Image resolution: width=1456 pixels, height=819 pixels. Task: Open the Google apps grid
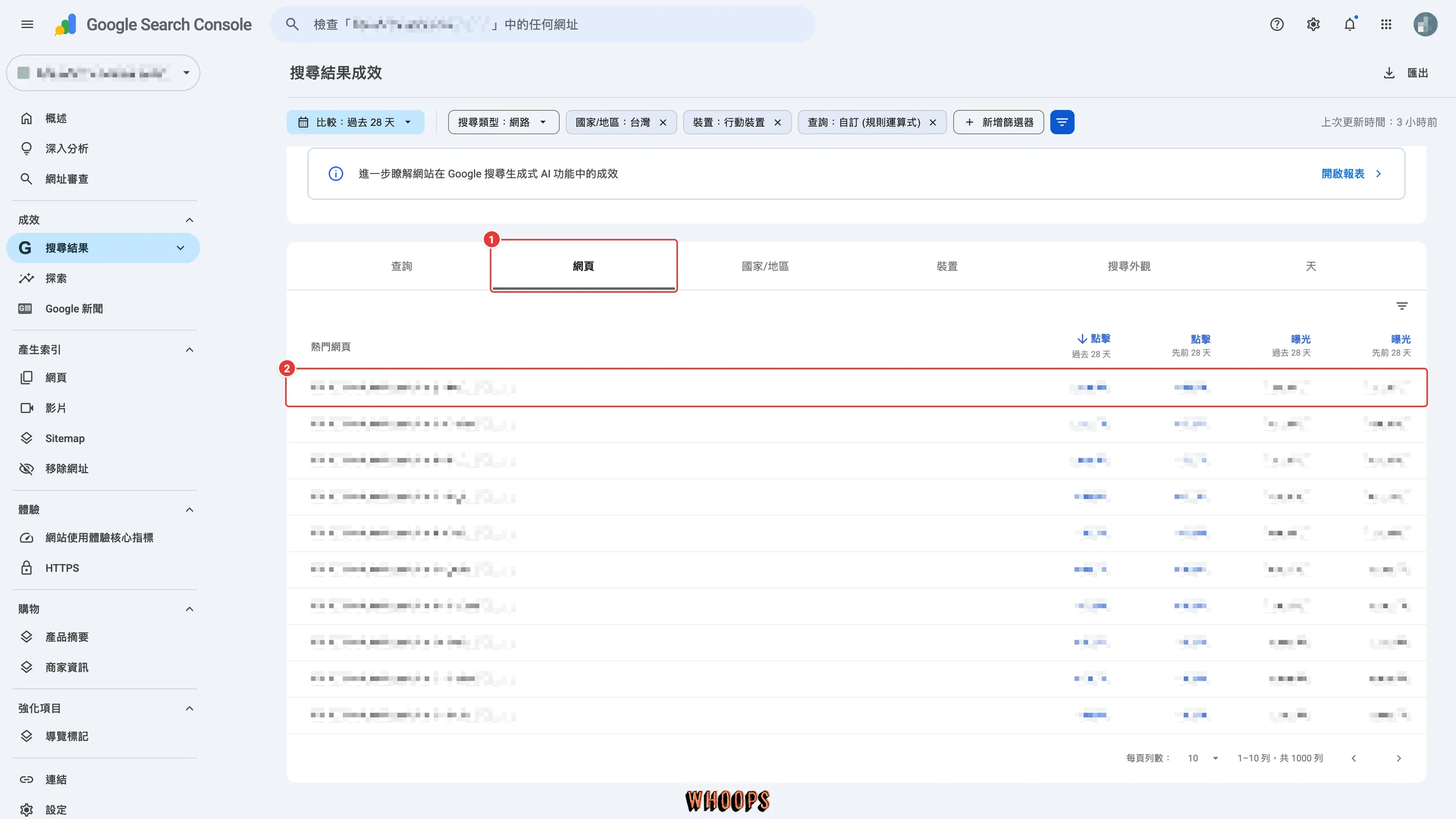1386,24
